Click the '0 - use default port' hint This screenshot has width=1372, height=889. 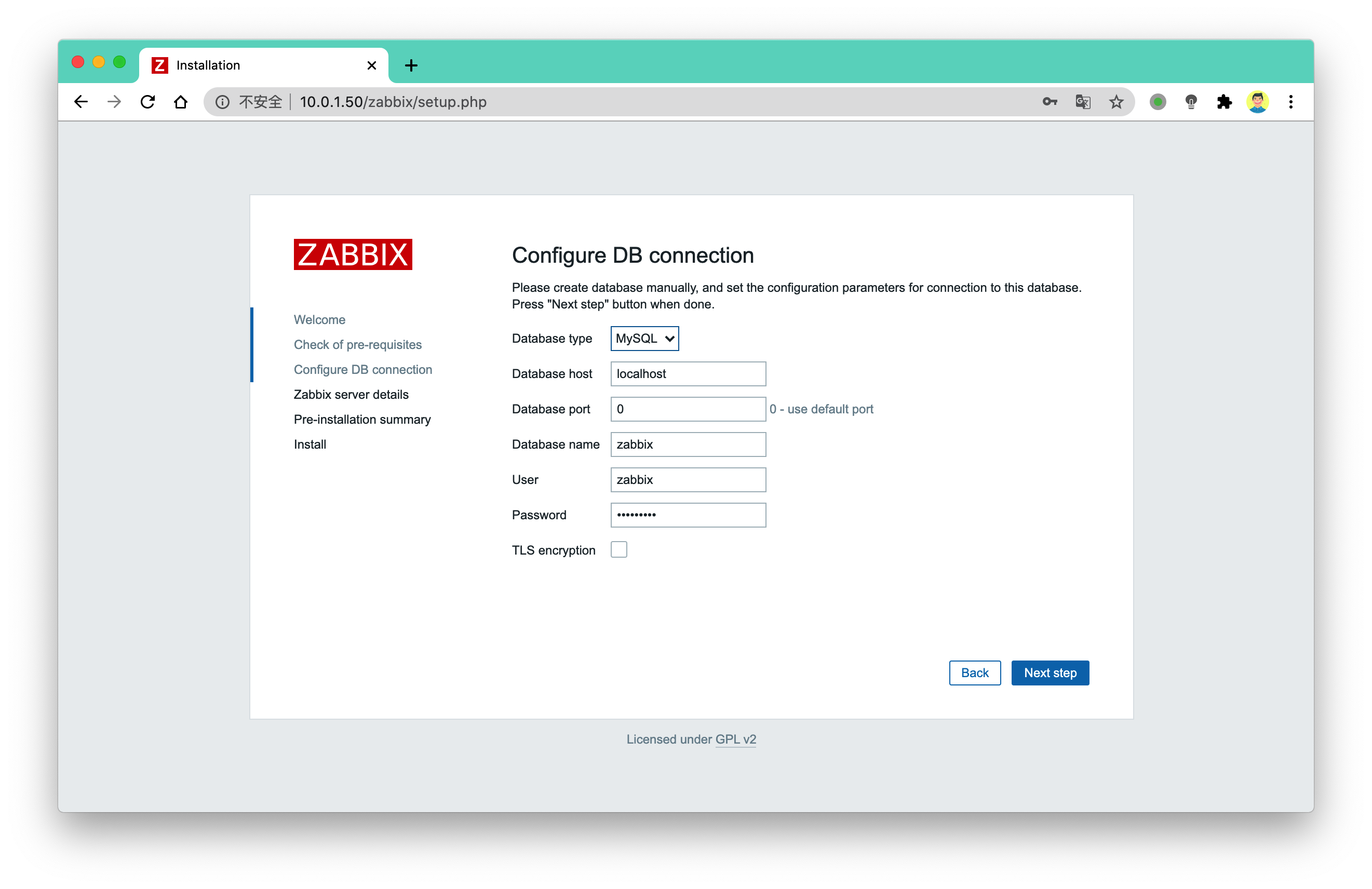(822, 409)
